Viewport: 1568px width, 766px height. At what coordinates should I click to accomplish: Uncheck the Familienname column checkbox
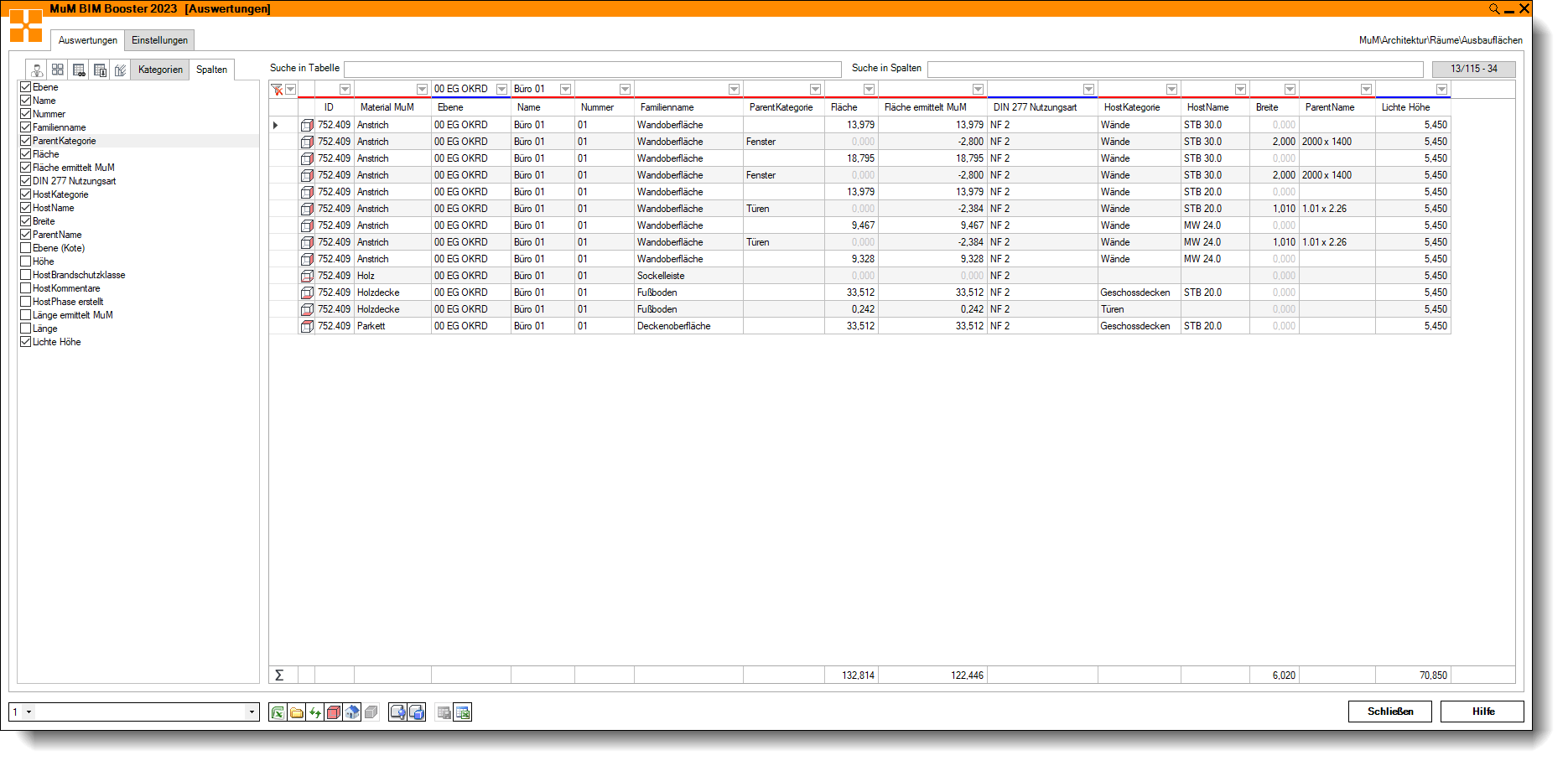click(26, 127)
